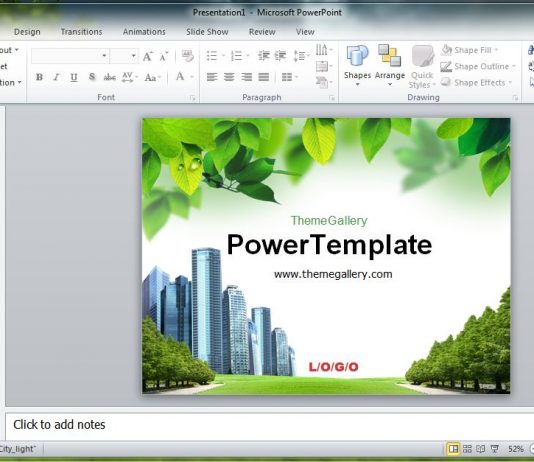Viewport: 534px width, 462px height.
Task: Align text left
Action: [x=212, y=77]
